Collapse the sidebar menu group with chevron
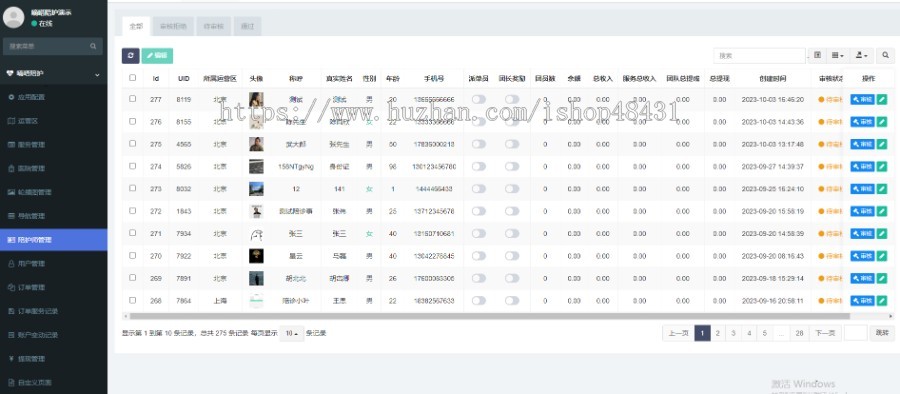 point(96,74)
